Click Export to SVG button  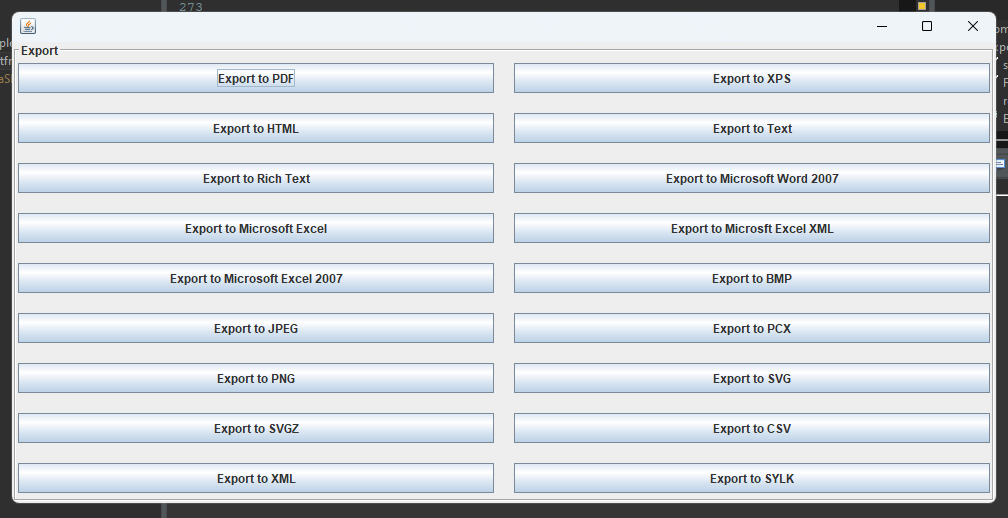coord(752,379)
